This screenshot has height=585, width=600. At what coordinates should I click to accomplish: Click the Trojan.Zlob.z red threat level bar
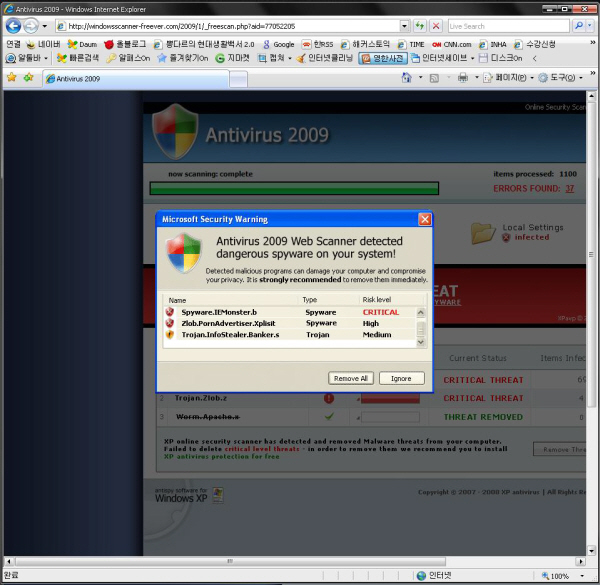[x=390, y=398]
